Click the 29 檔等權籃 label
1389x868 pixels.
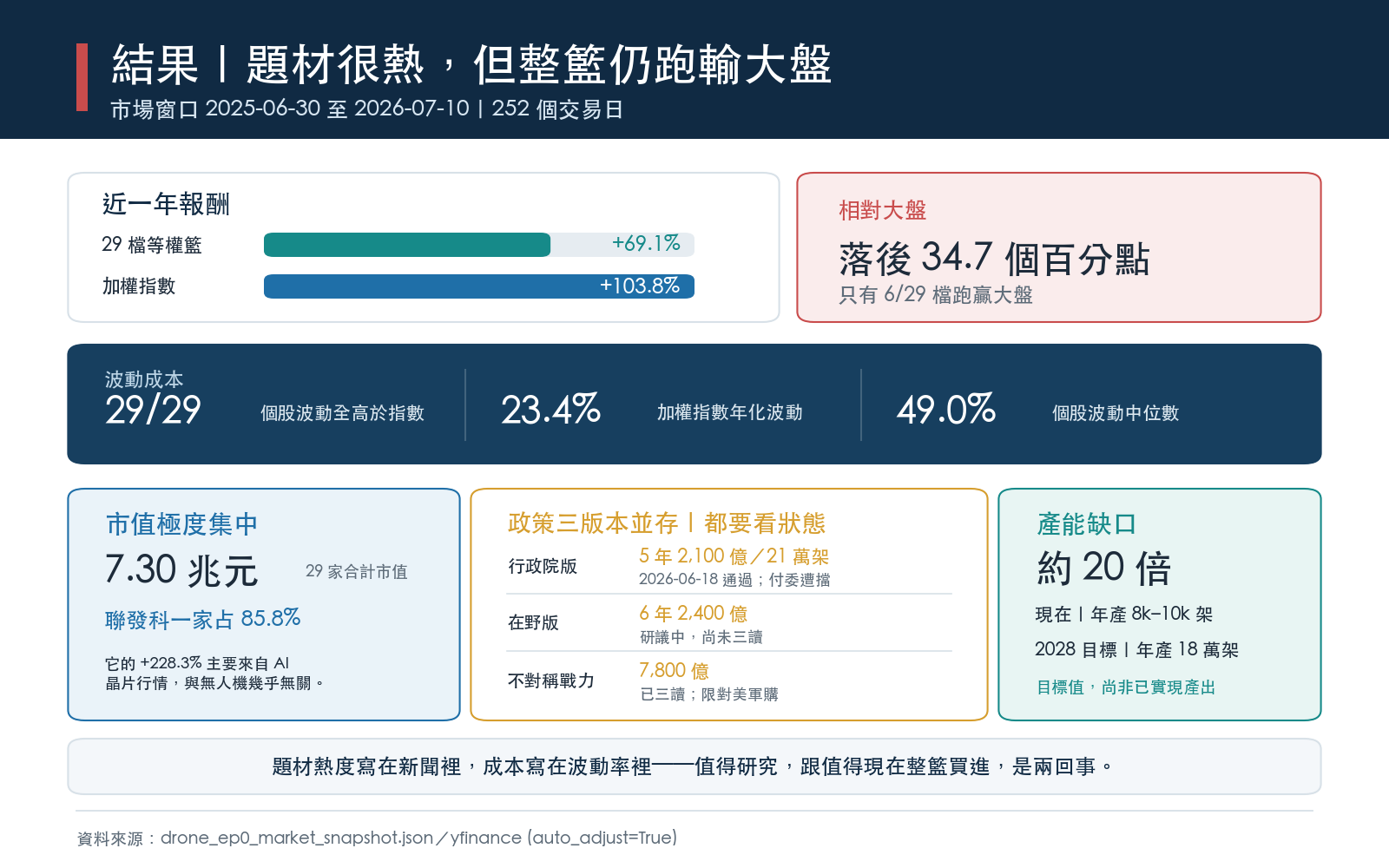point(152,245)
